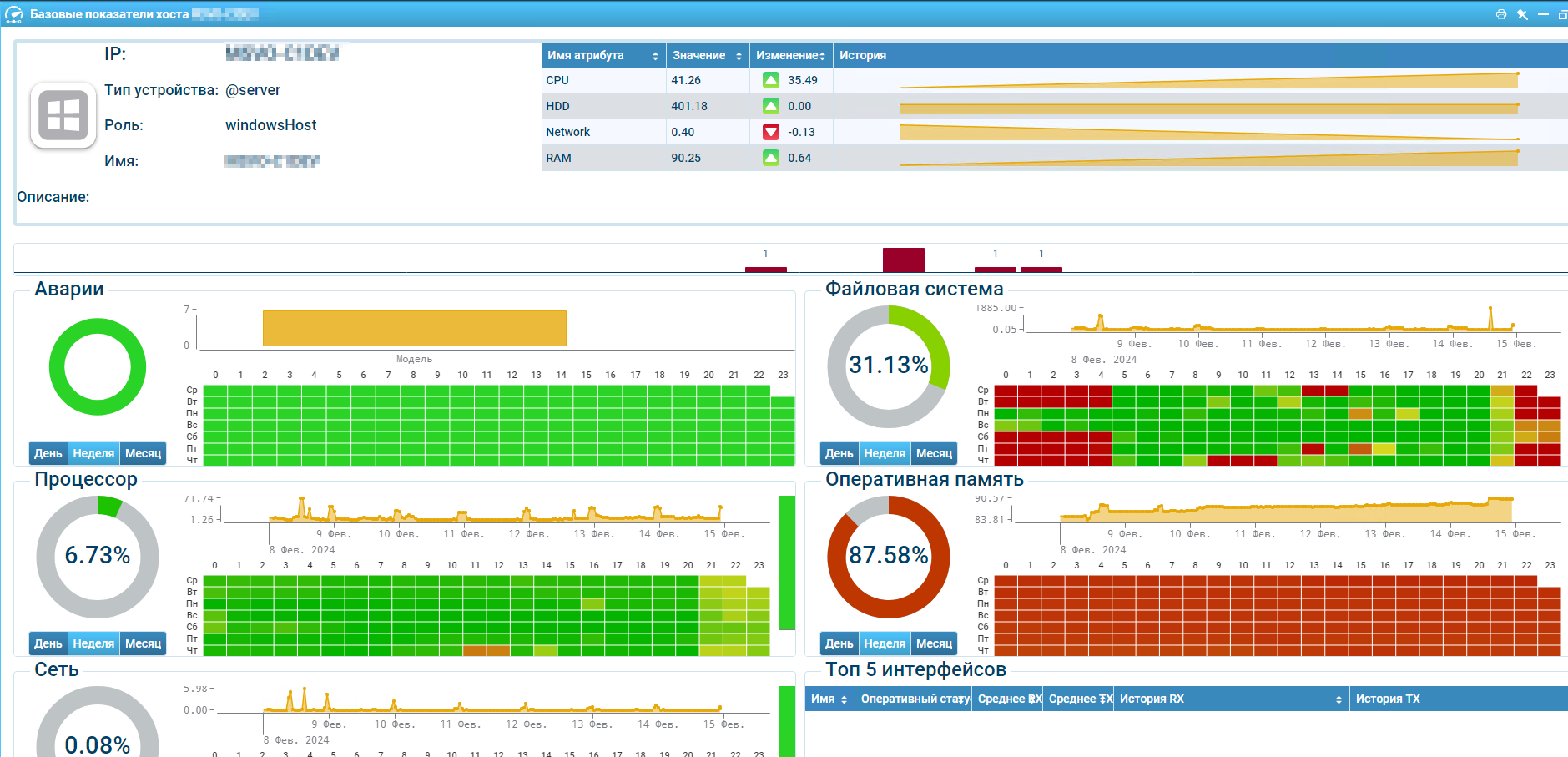Viewport: 1568px width, 757px height.
Task: Select День in Файловая система panel
Action: 839,453
